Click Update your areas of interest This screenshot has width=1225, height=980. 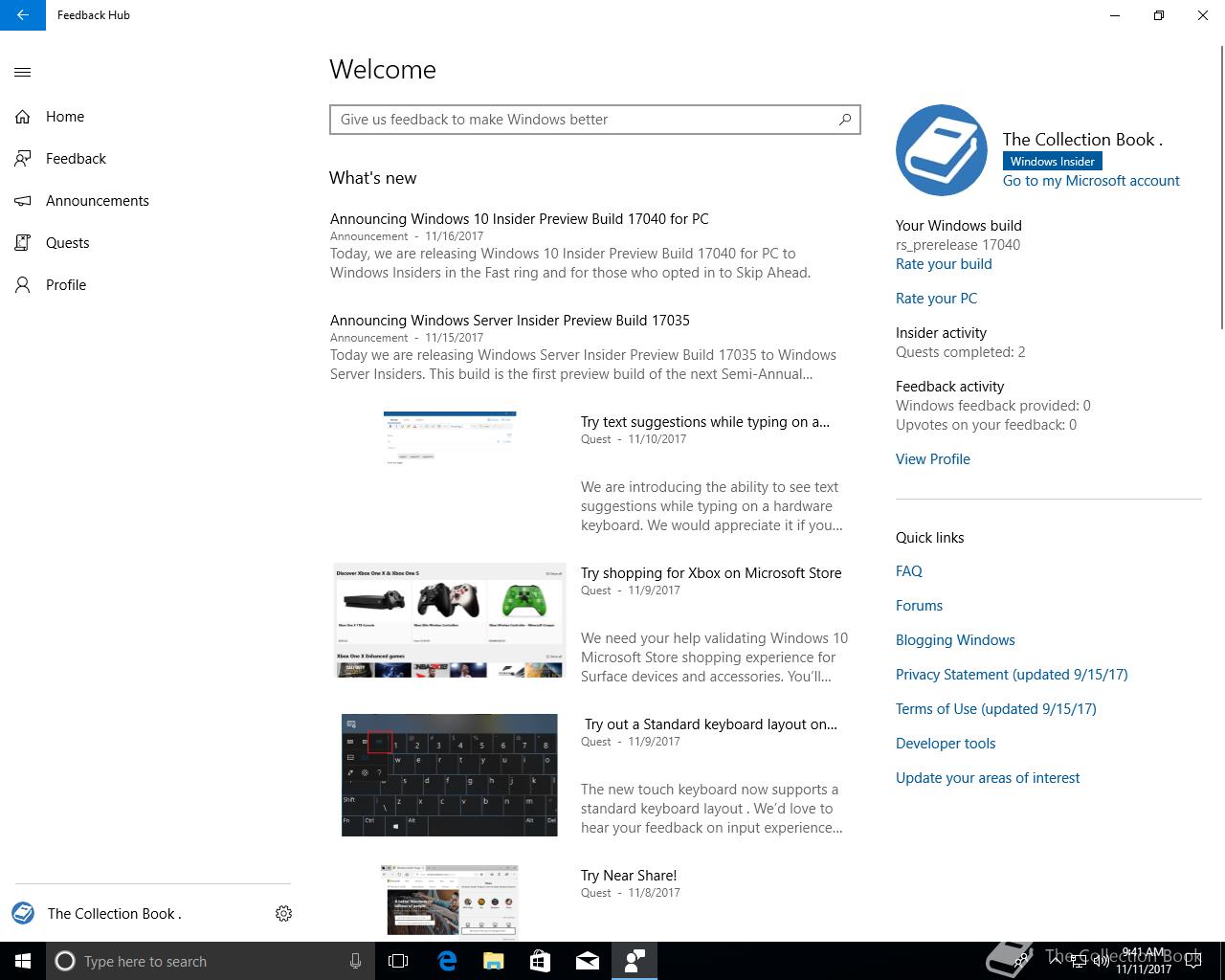[988, 778]
